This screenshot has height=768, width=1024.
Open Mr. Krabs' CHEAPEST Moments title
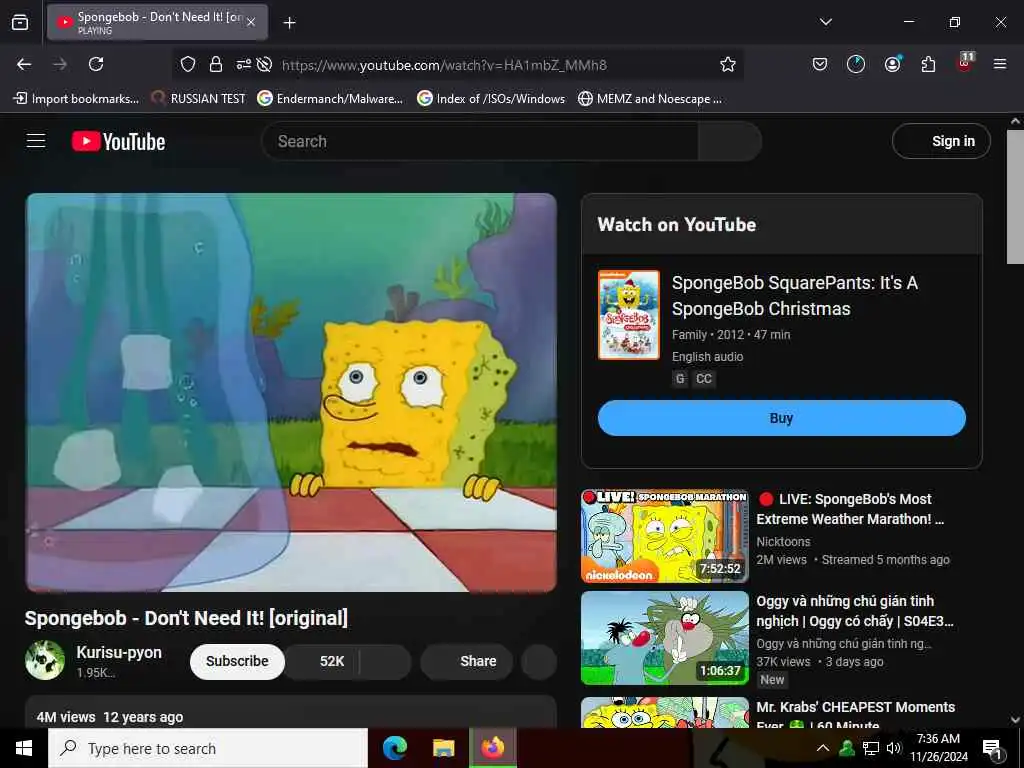pos(856,716)
